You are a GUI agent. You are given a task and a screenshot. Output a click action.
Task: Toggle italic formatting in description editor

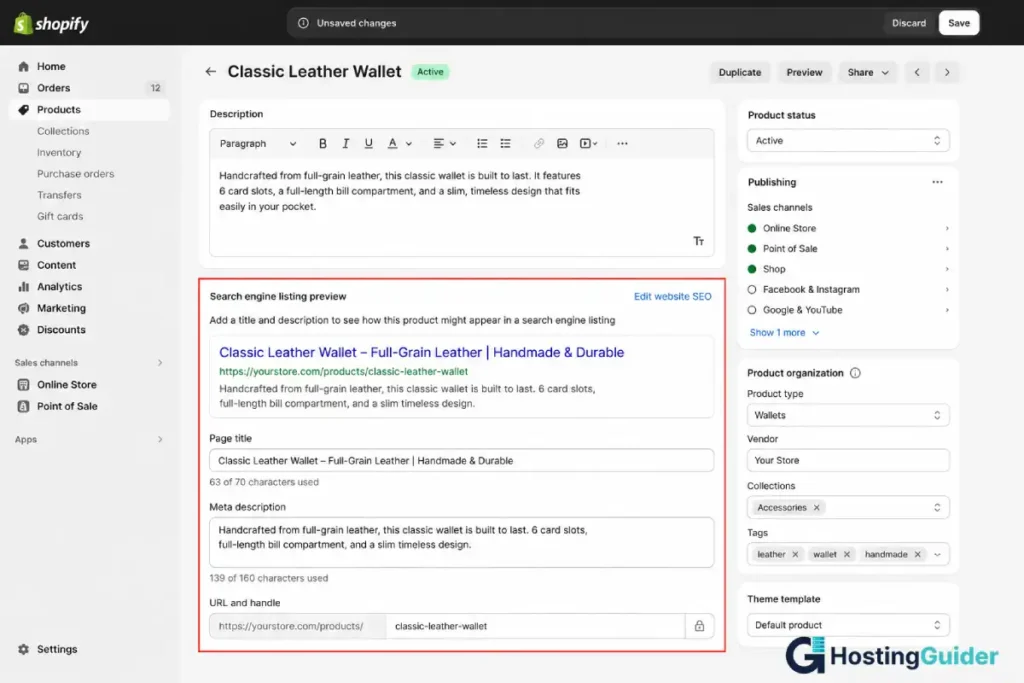click(345, 144)
